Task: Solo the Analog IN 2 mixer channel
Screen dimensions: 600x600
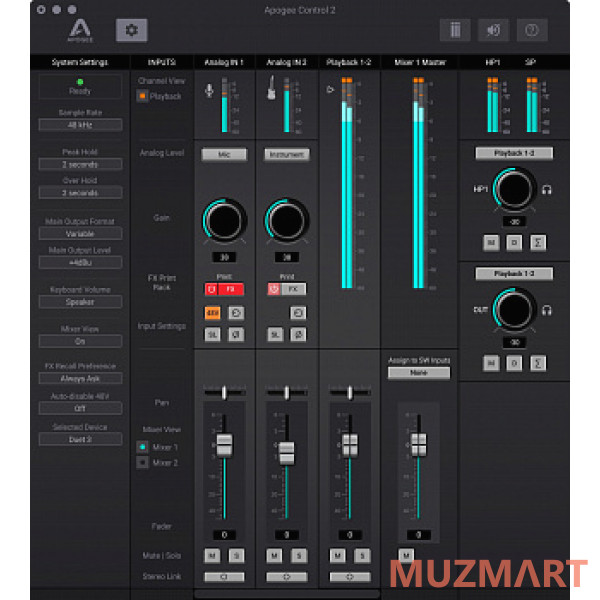Action: 299,556
